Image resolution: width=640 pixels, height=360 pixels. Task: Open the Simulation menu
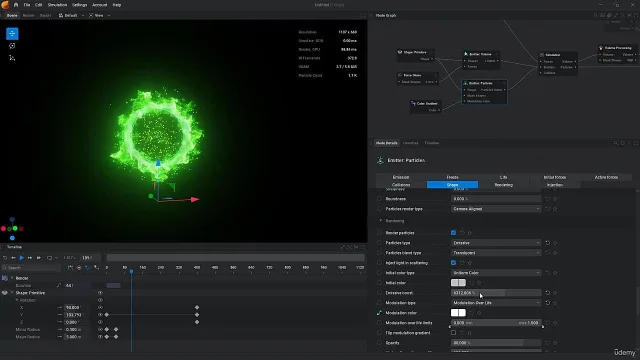click(x=57, y=5)
